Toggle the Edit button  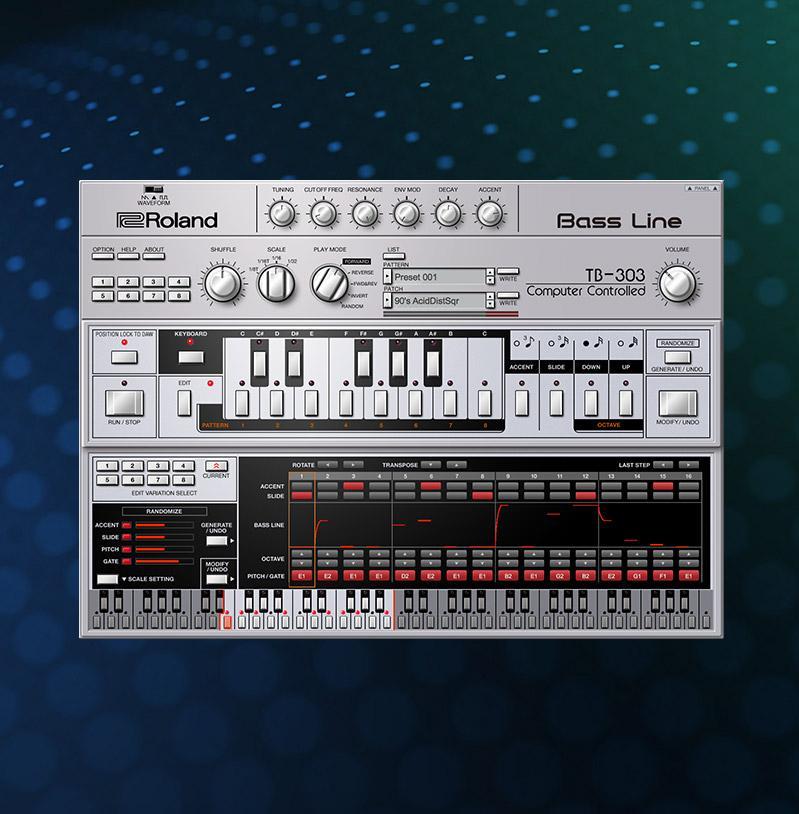point(184,403)
